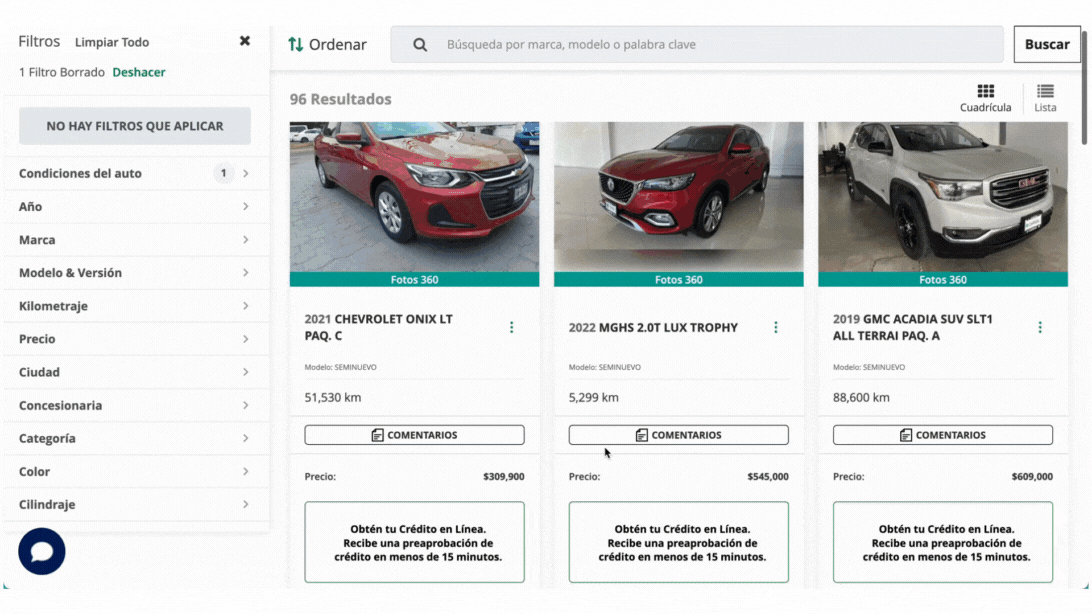Close the Filtros panel with X icon
This screenshot has height=614, width=1092.
pos(244,41)
